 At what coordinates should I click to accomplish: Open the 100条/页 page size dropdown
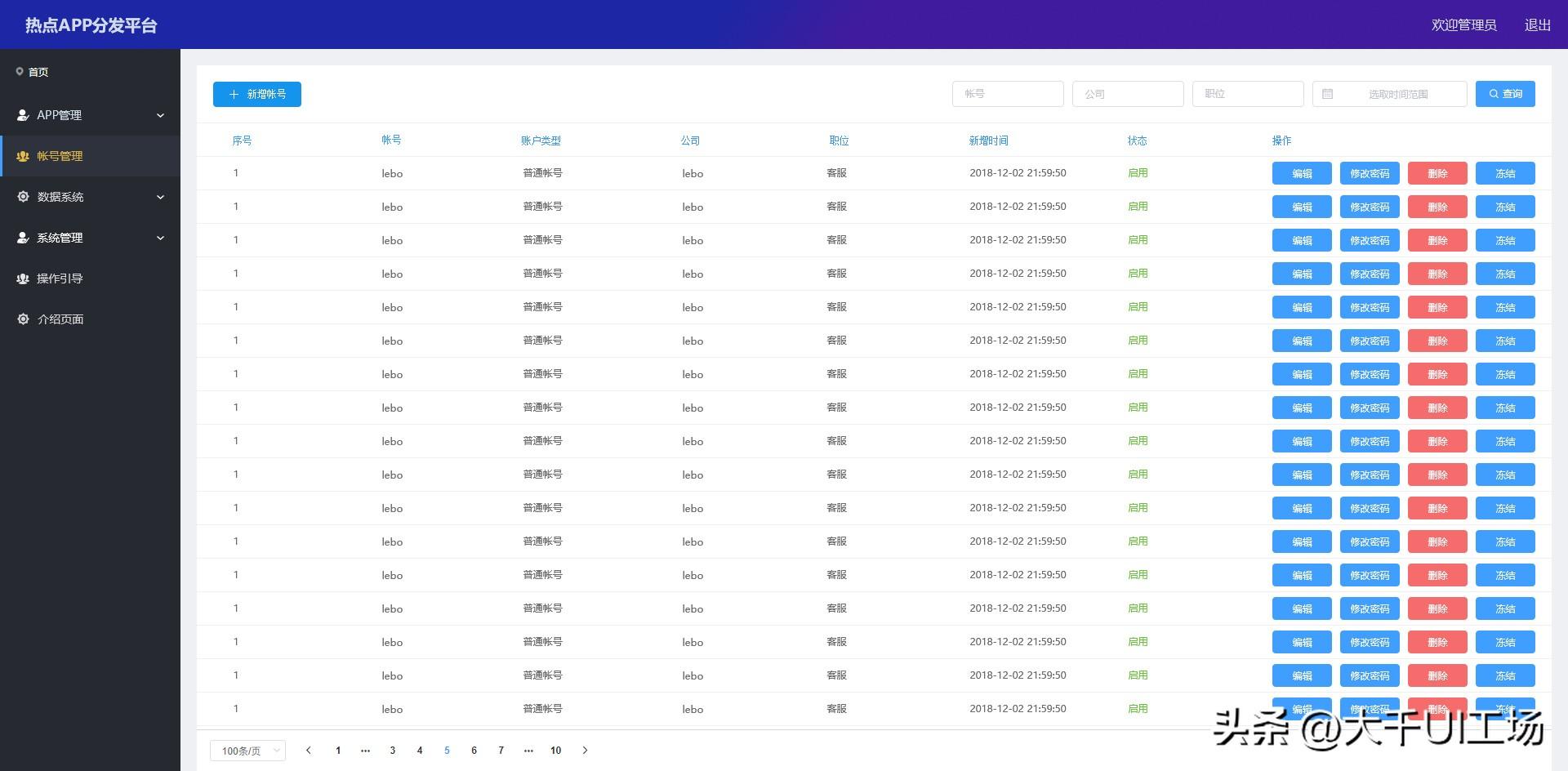click(248, 751)
